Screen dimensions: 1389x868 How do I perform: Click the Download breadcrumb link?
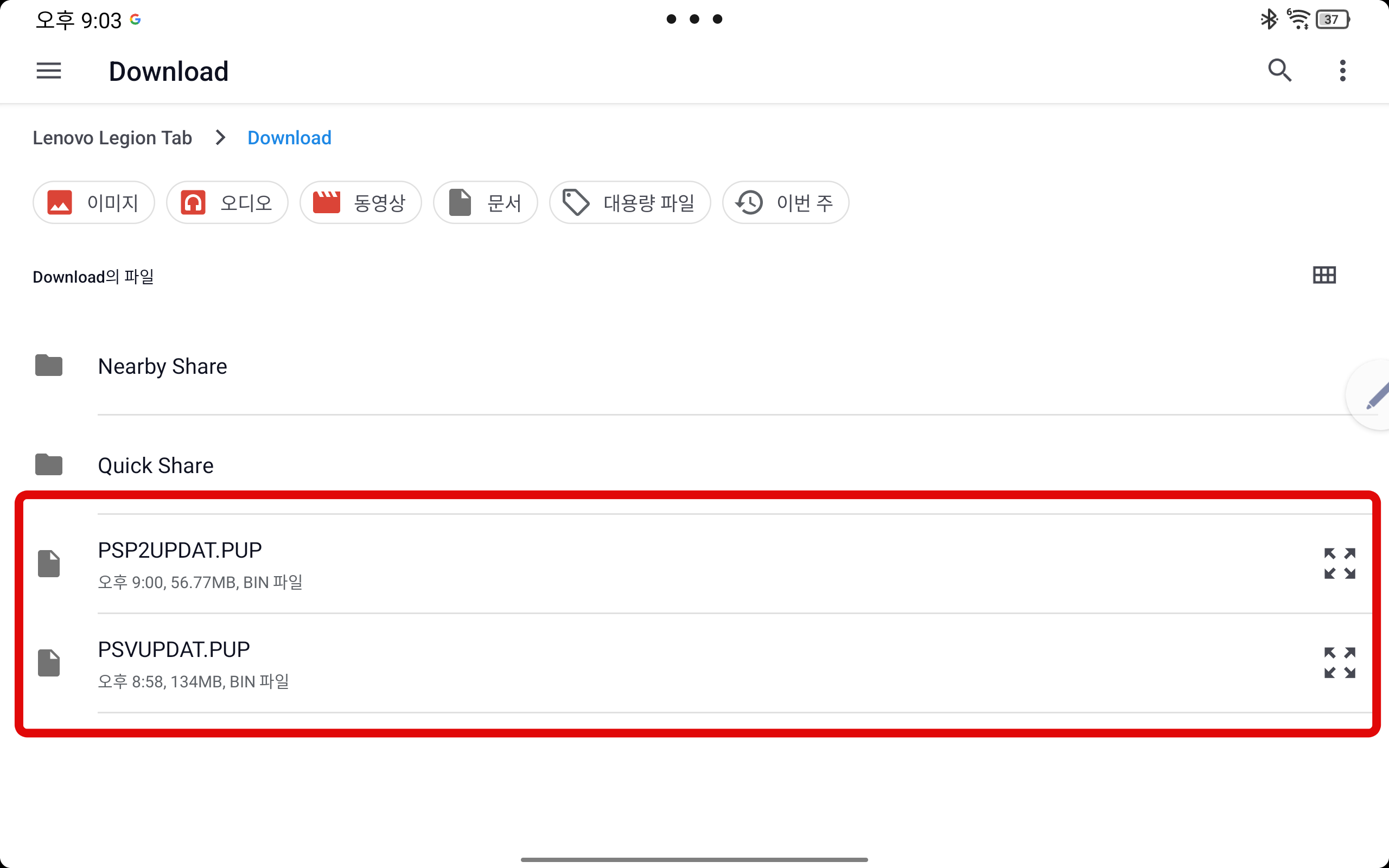click(289, 138)
